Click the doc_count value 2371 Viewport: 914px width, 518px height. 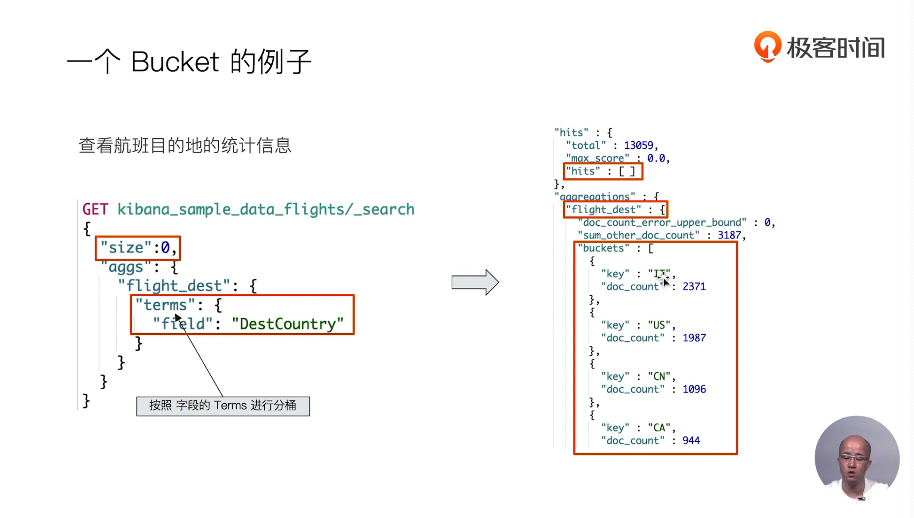pos(694,286)
